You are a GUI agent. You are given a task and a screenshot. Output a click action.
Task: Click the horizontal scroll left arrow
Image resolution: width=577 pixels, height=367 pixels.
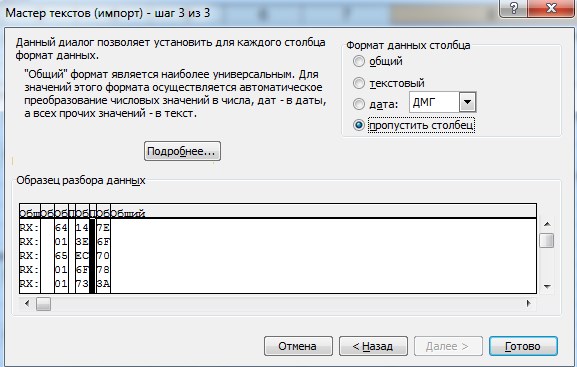27,304
